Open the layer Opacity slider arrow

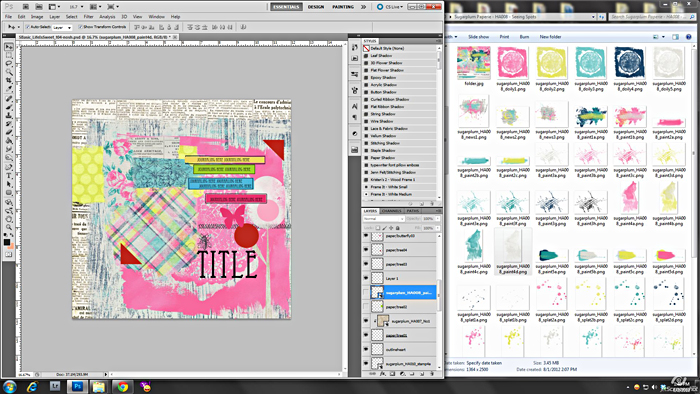438,219
